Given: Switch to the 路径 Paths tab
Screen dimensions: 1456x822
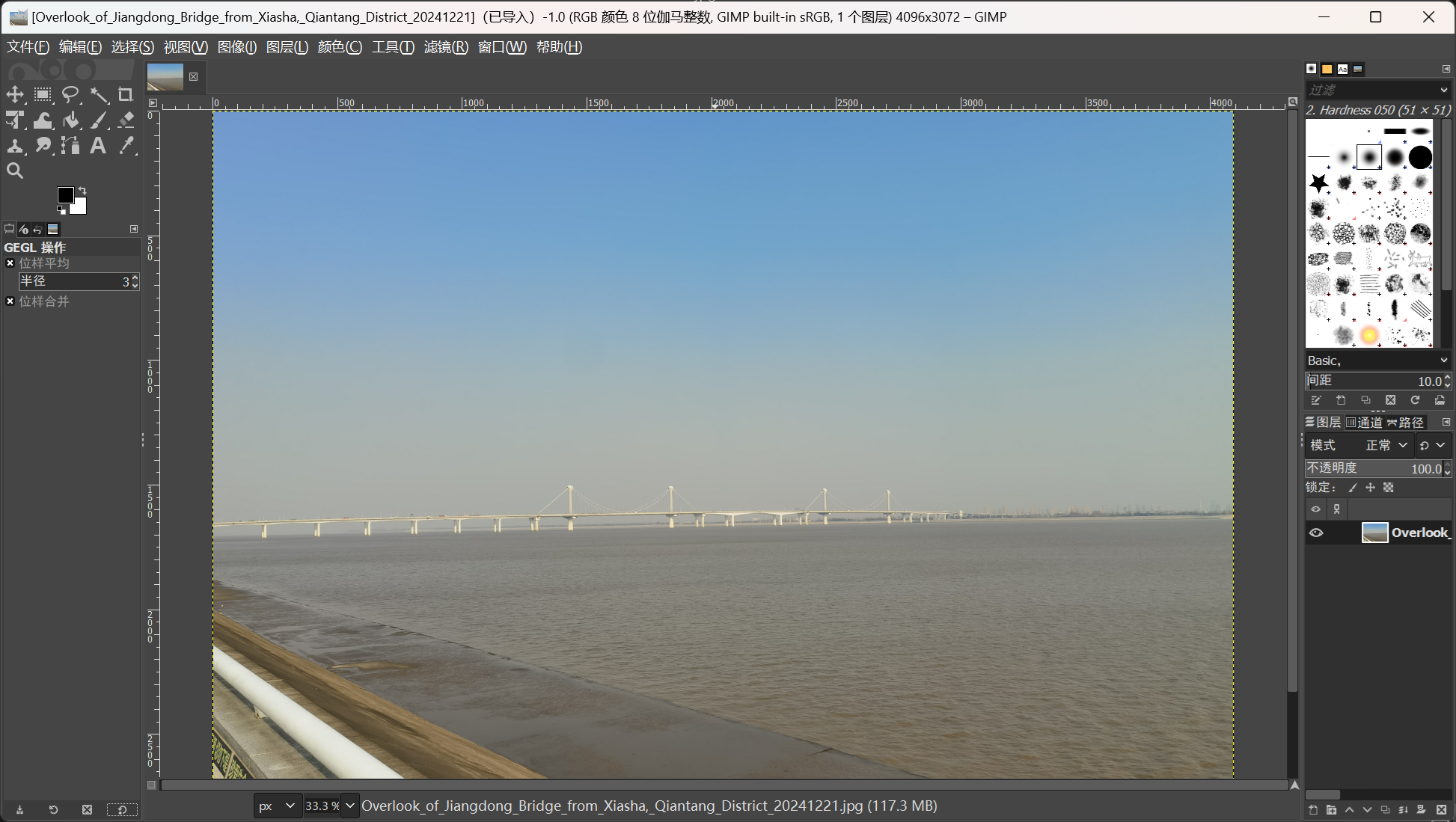Looking at the screenshot, I should [x=1405, y=423].
